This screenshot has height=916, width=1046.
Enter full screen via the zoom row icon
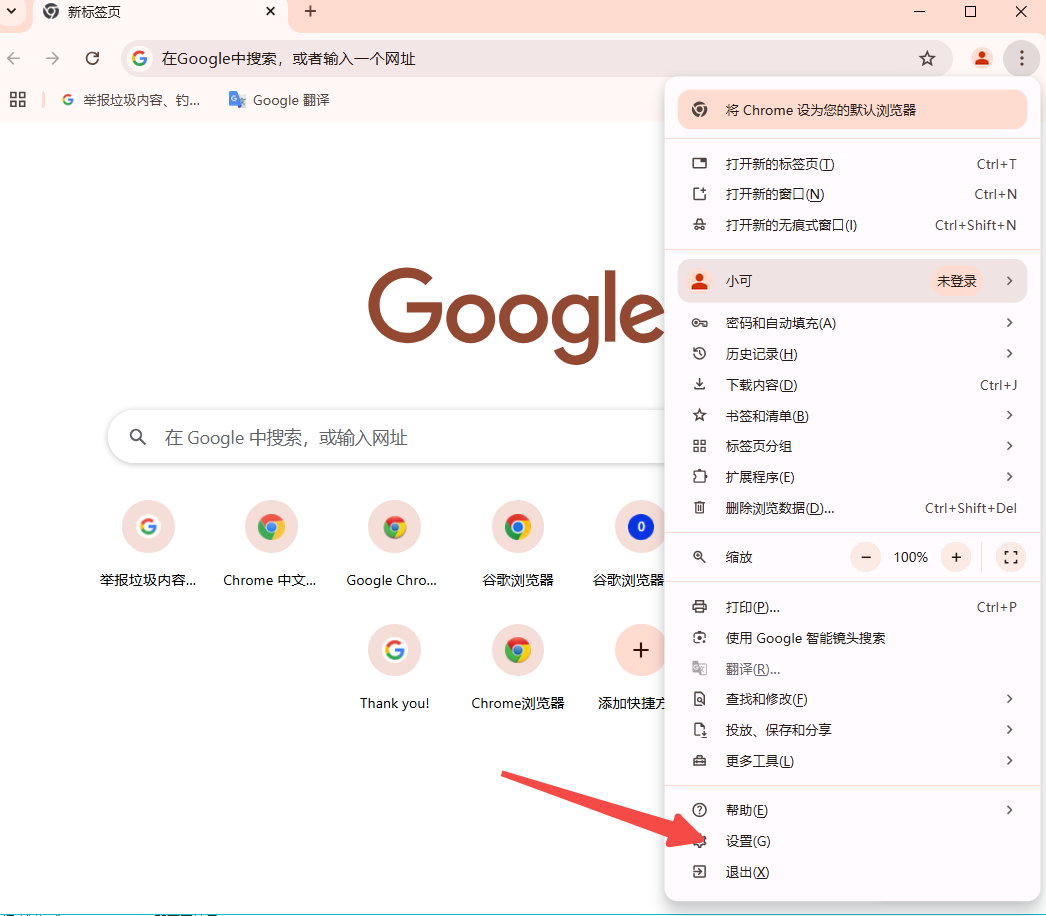pyautogui.click(x=1010, y=557)
